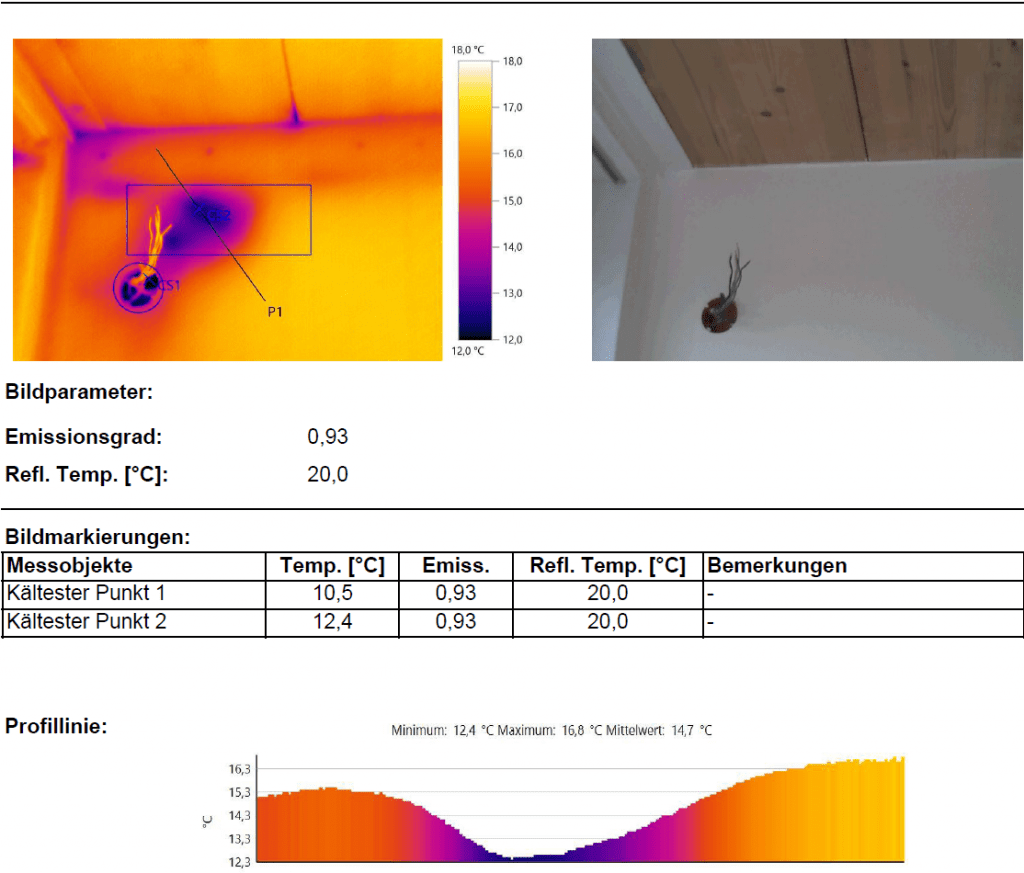Select the Kältester Punkt 1 row
Image resolution: width=1024 pixels, height=873 pixels.
86,594
